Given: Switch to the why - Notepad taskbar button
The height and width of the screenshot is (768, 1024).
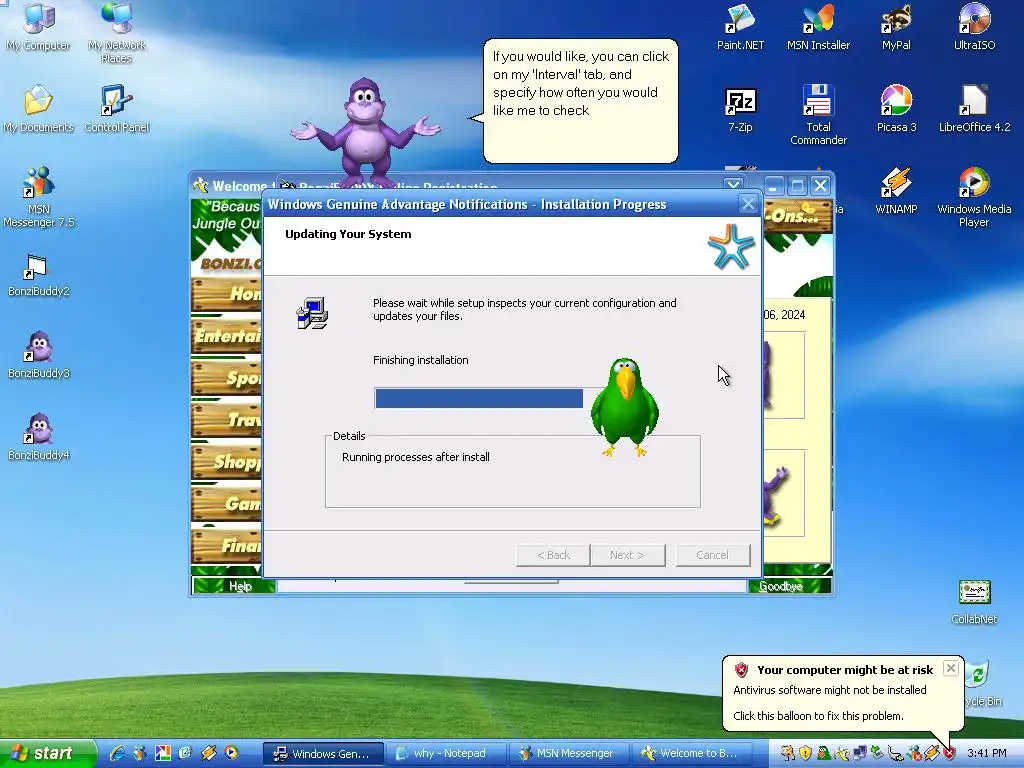Looking at the screenshot, I should coord(446,754).
